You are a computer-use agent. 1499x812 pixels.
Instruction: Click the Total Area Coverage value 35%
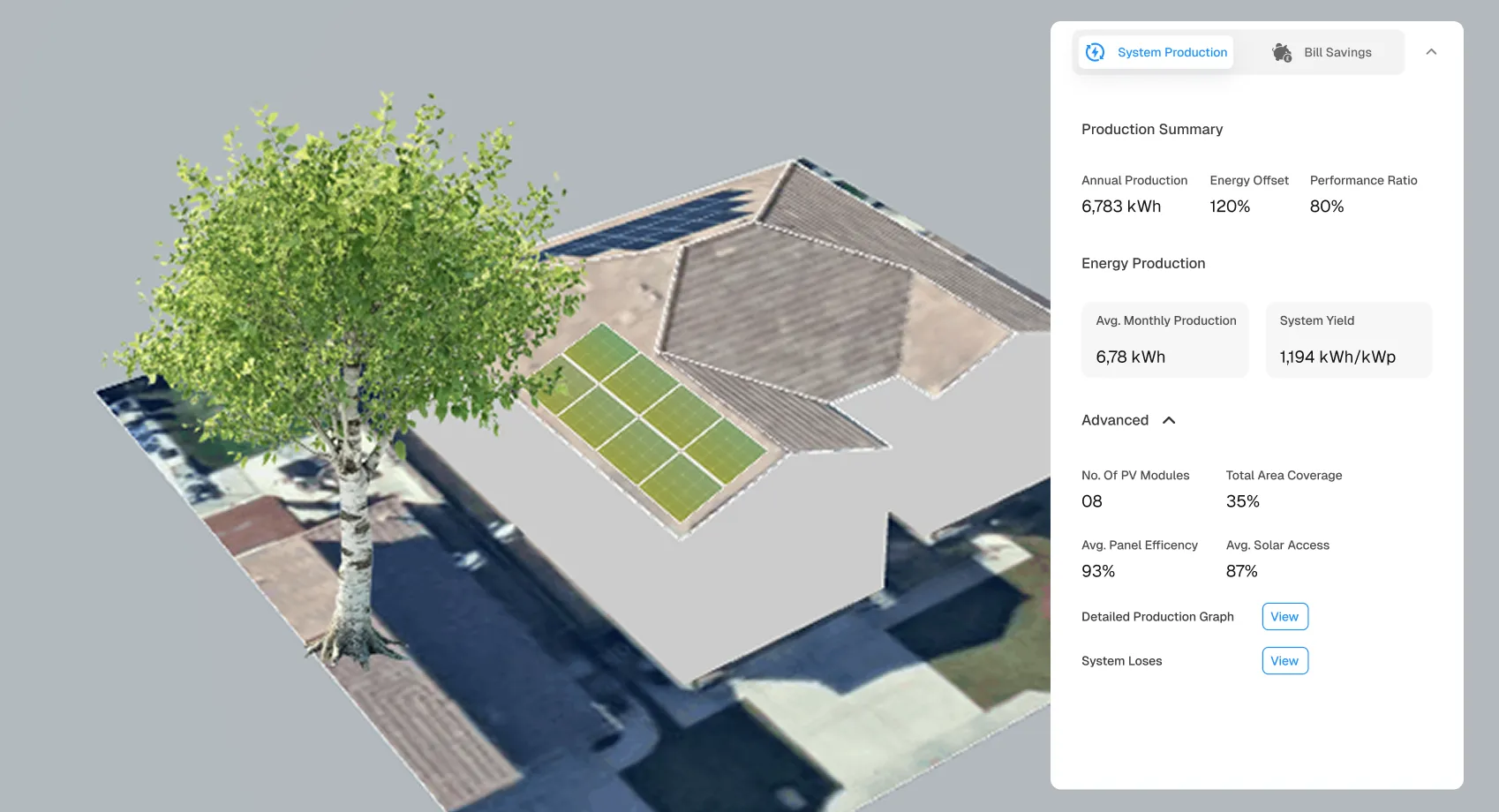point(1243,501)
